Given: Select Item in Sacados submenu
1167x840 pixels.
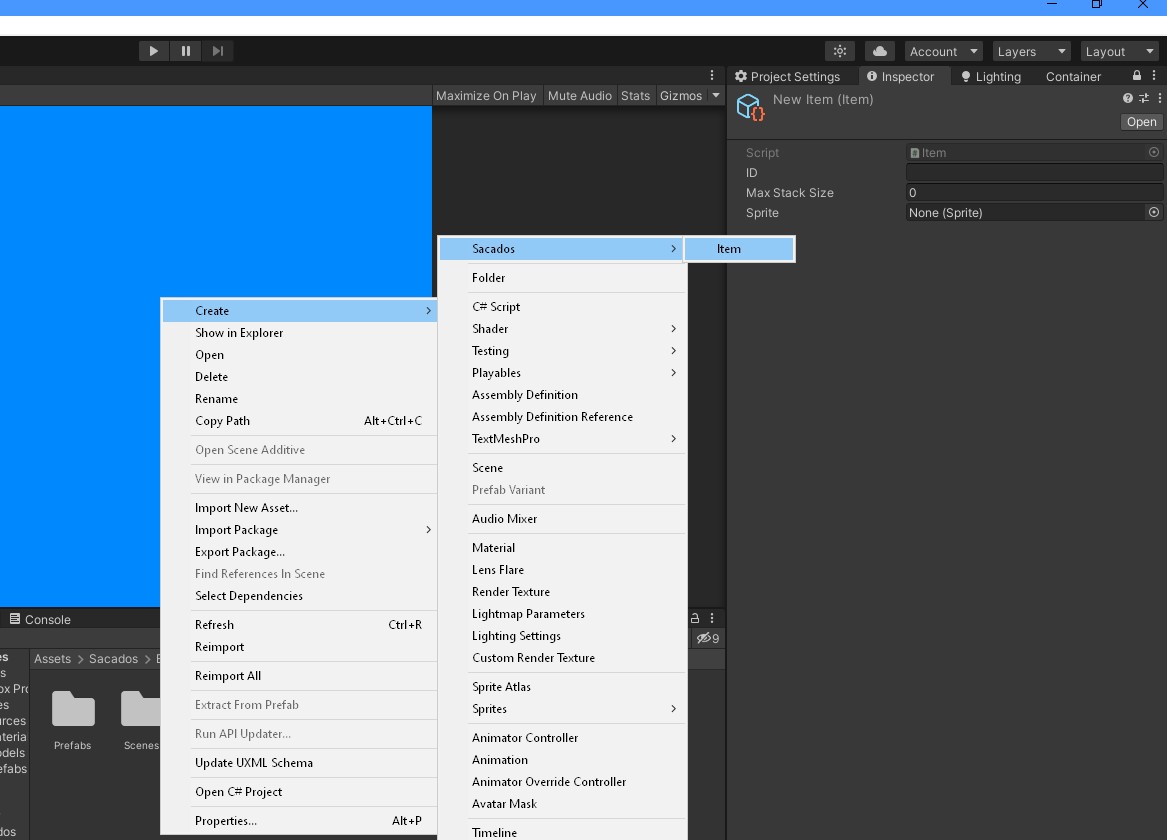Looking at the screenshot, I should (x=739, y=249).
